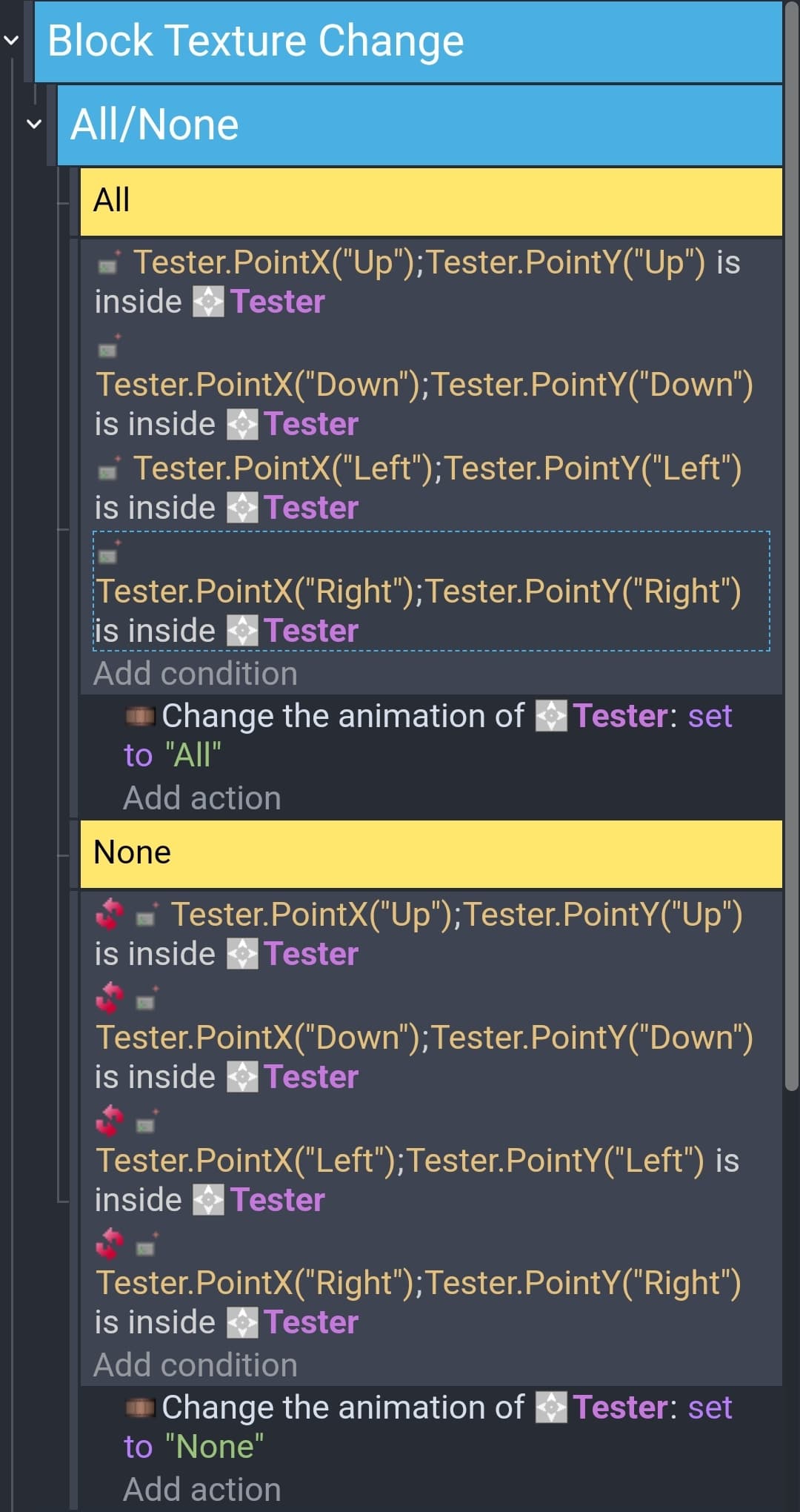
Task: Add a condition to the All event
Action: click(196, 674)
